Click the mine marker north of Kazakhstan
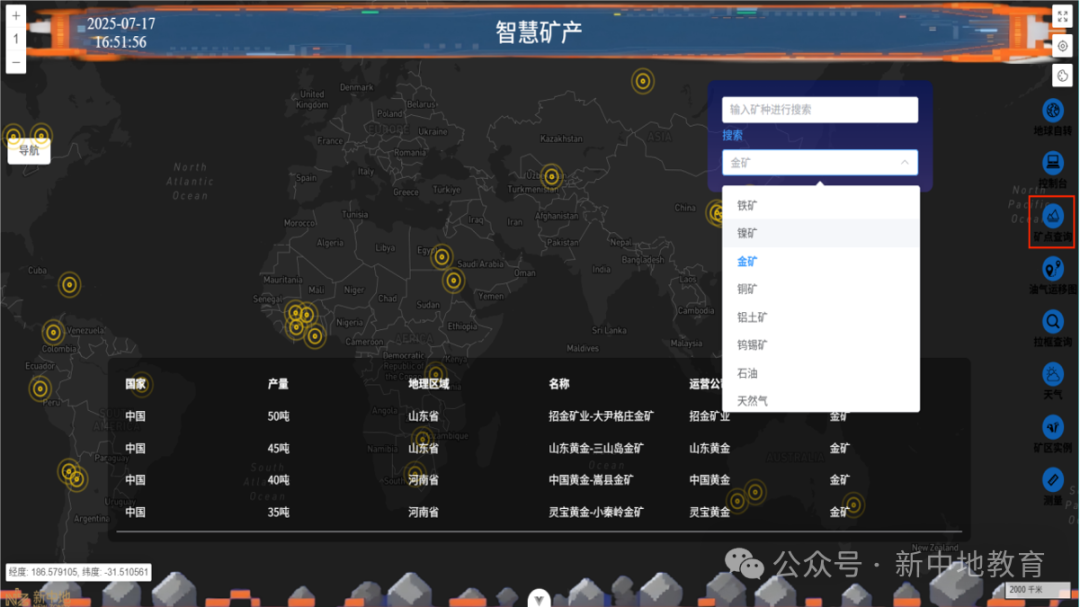The image size is (1080, 607). pyautogui.click(x=643, y=81)
